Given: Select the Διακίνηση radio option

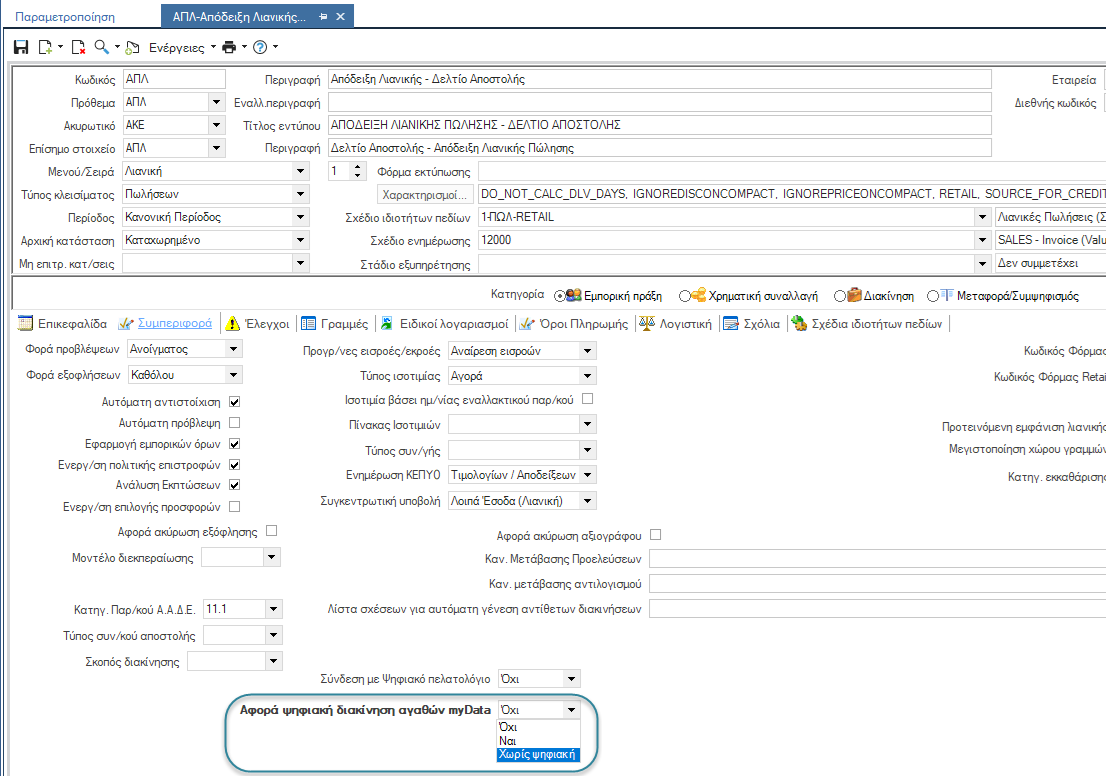Looking at the screenshot, I should click(x=839, y=296).
